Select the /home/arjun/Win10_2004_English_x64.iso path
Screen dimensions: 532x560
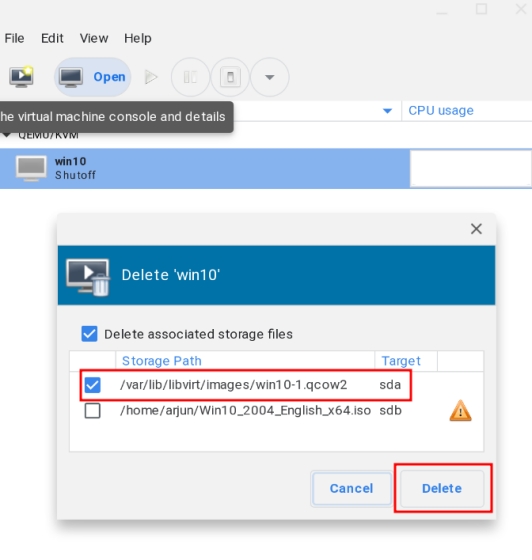coord(245,411)
